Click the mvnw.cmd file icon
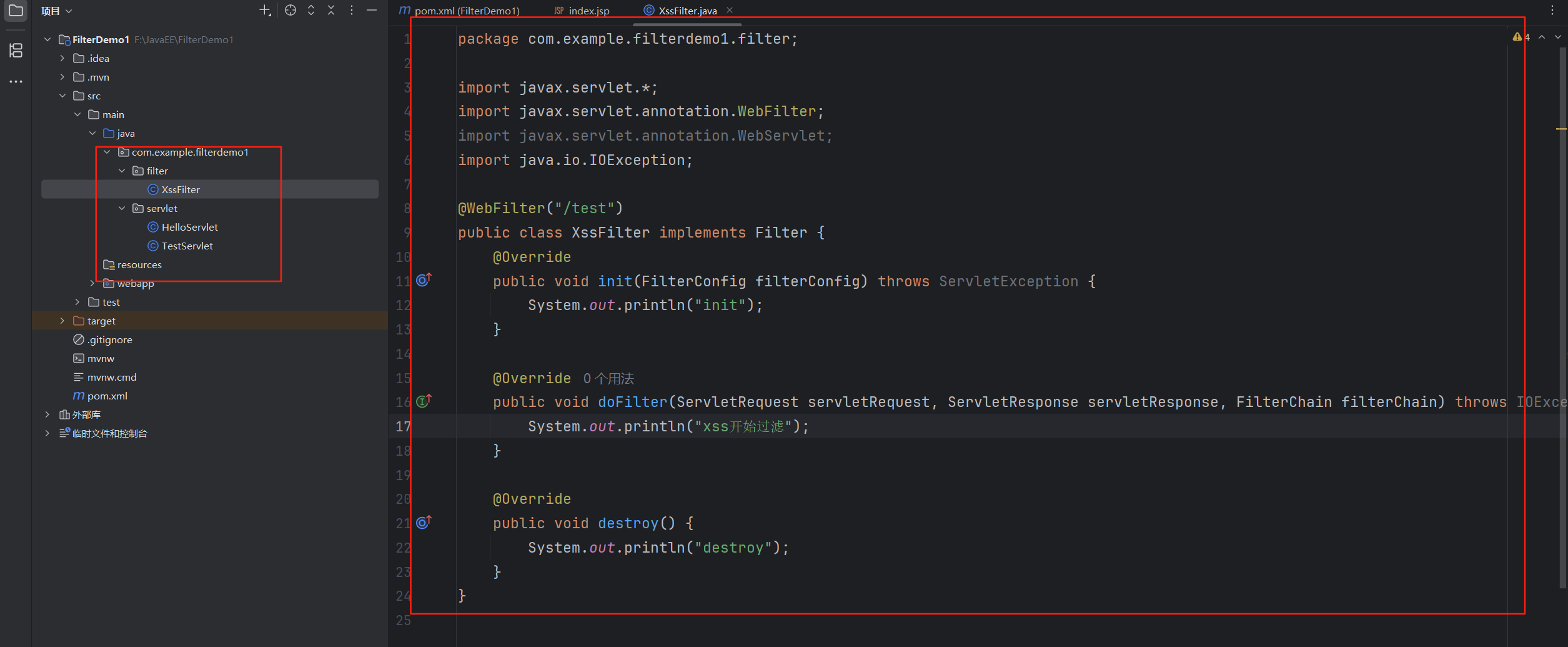 click(79, 377)
